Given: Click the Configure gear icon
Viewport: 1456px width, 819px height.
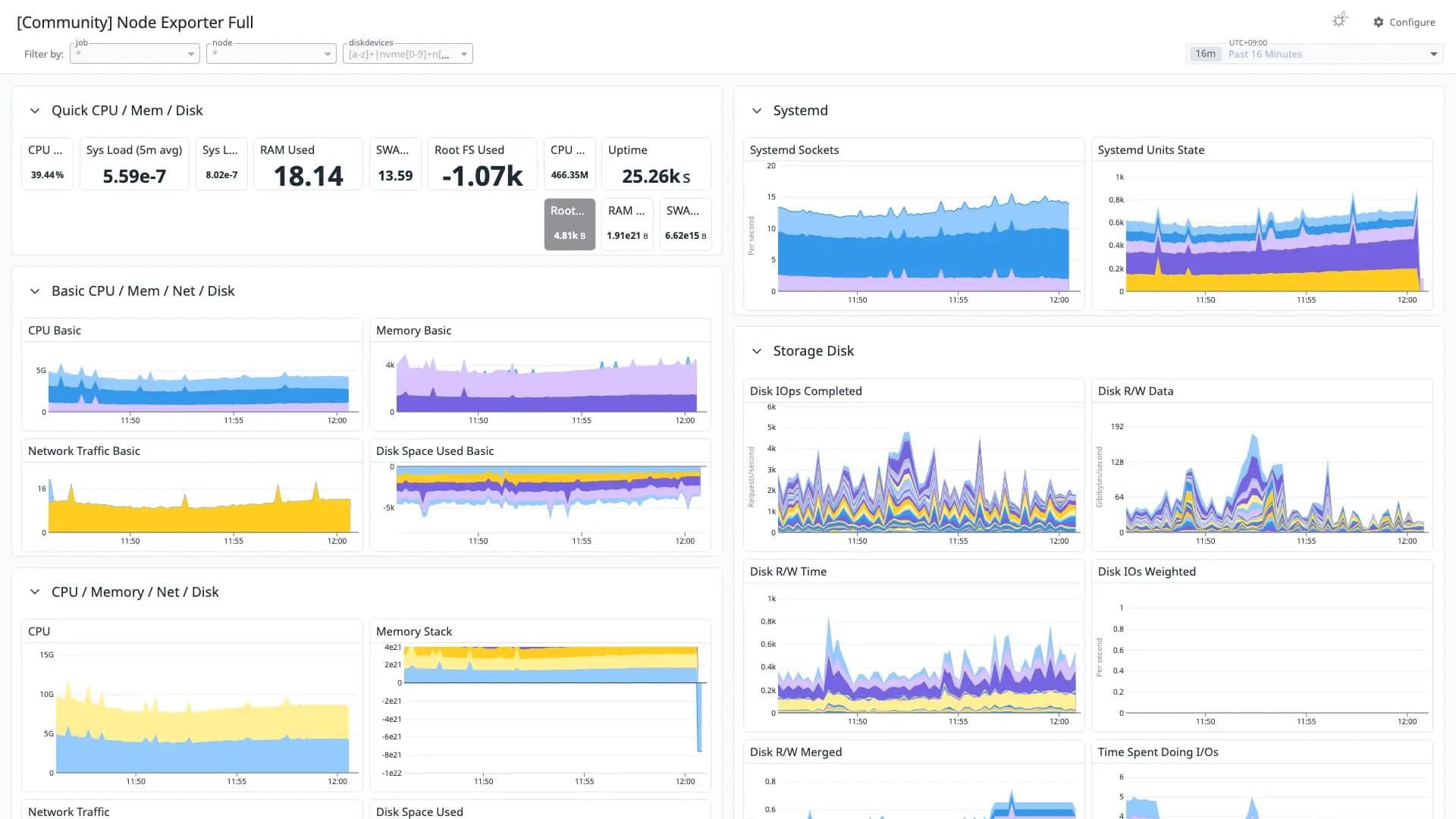Looking at the screenshot, I should click(x=1379, y=22).
